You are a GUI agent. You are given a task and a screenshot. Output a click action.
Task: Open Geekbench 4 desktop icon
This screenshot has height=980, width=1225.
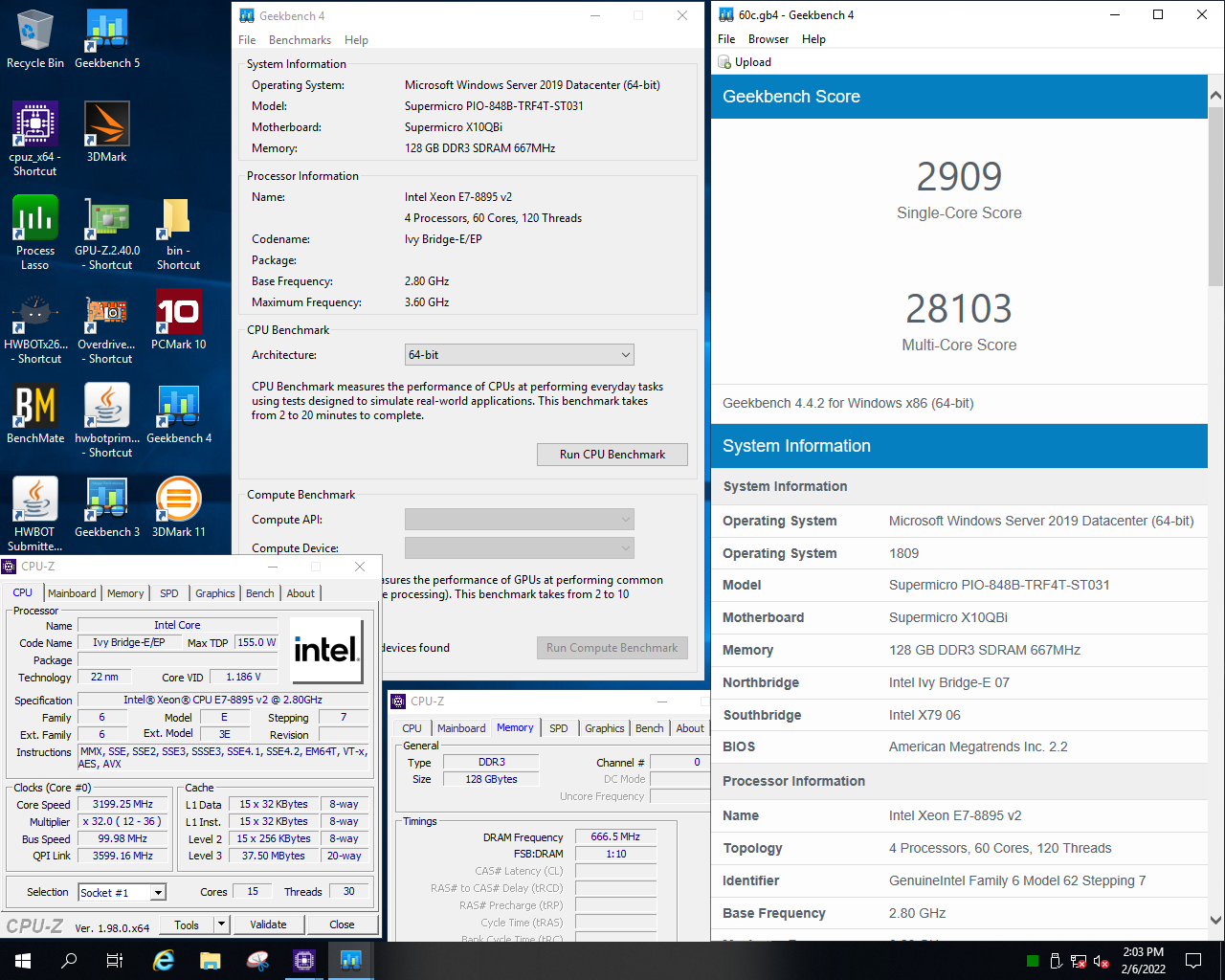[178, 414]
